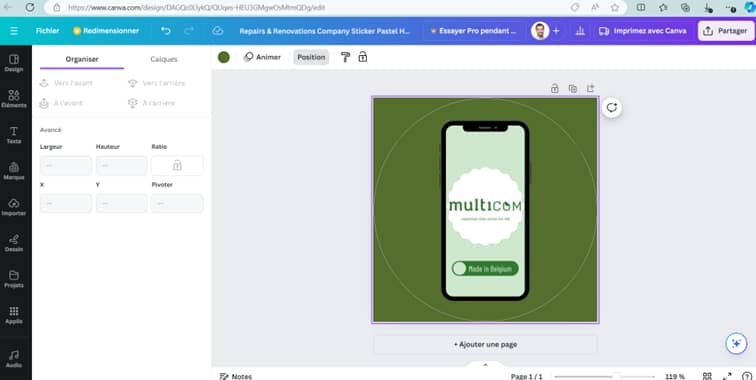Click À l'avant option

[x=61, y=103]
